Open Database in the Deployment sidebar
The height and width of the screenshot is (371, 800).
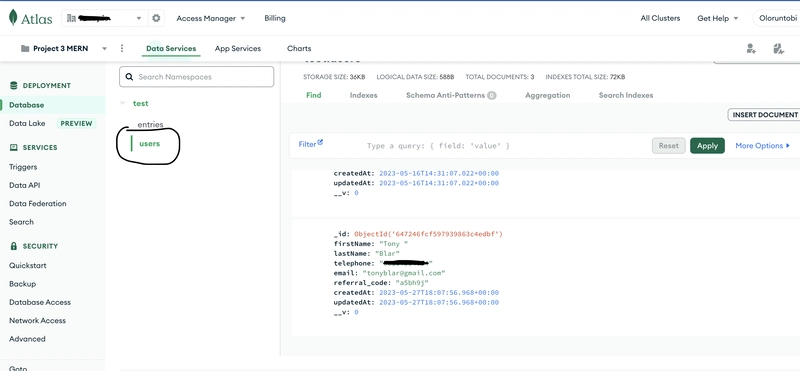coord(27,105)
